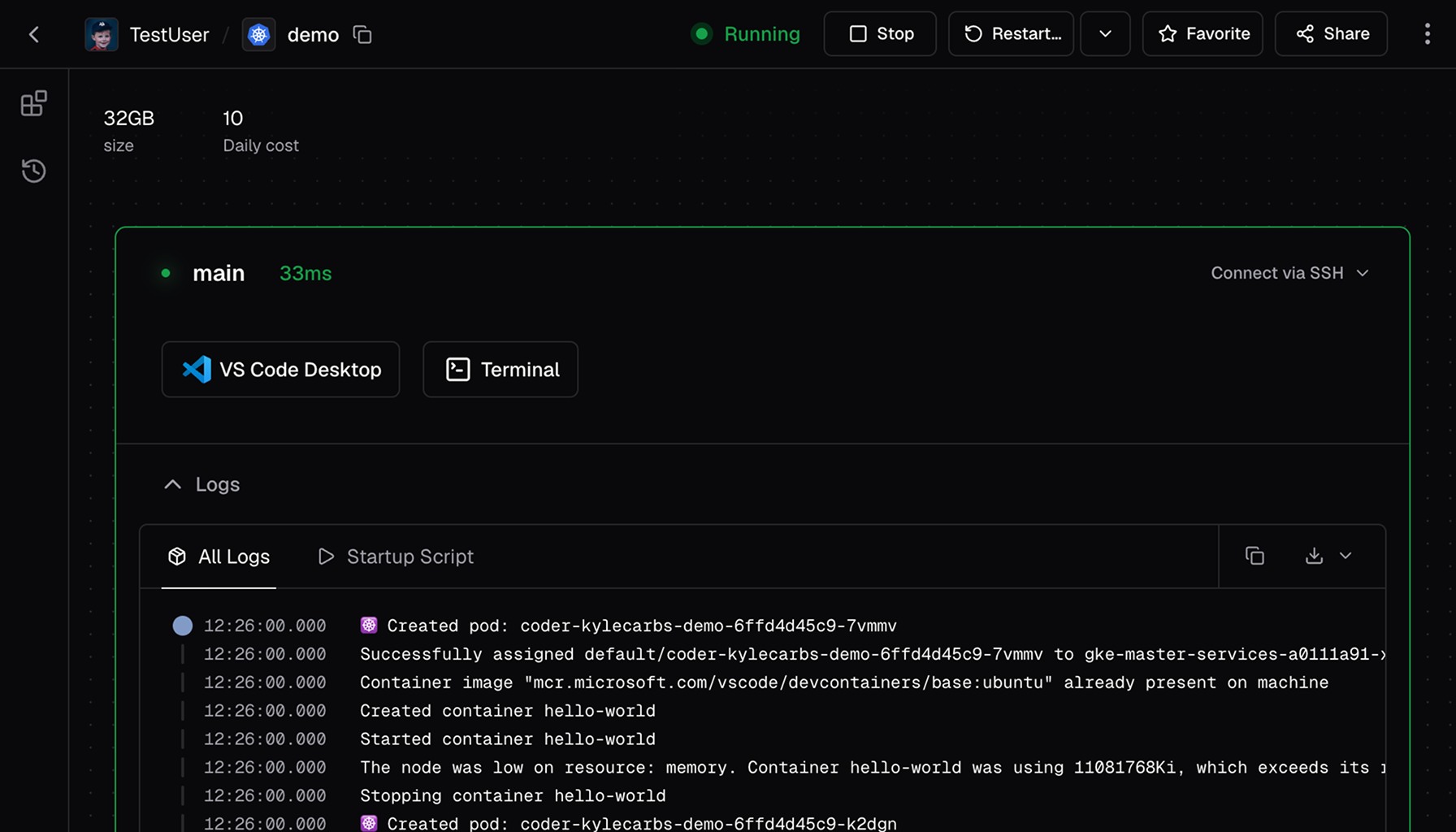Open the more options kebab menu
Screen dimensions: 1456x832
click(1427, 33)
